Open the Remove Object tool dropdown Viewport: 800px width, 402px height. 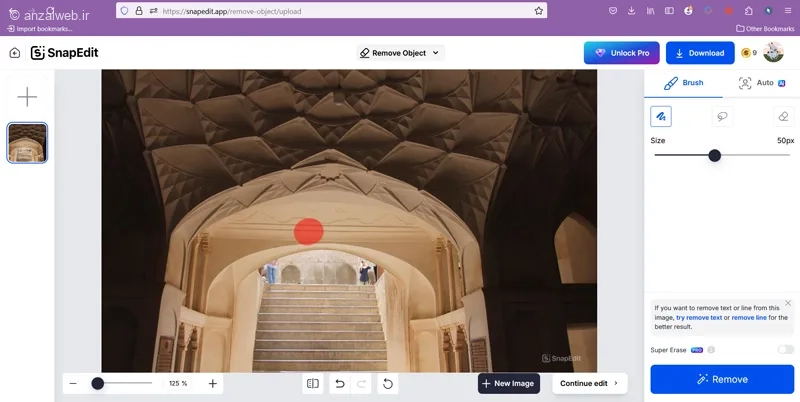400,53
